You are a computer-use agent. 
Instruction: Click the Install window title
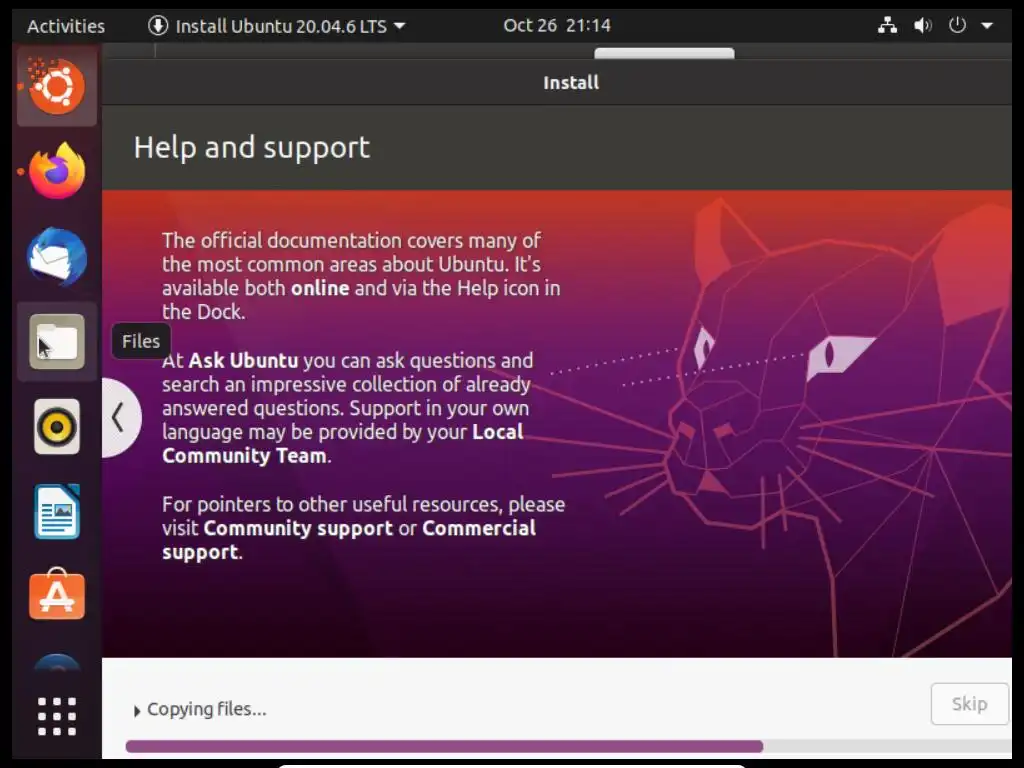click(x=571, y=82)
